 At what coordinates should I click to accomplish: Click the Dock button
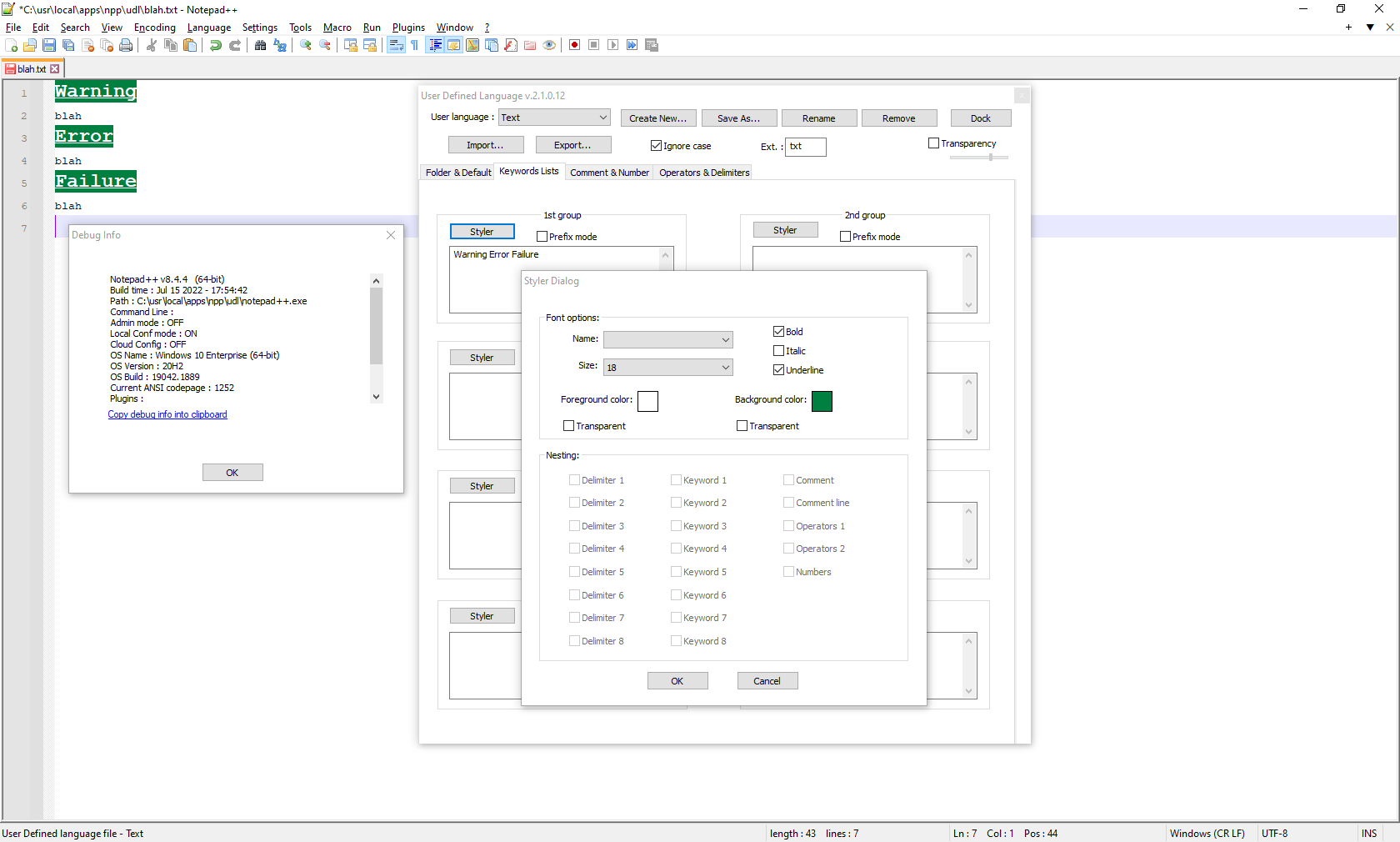tap(981, 118)
